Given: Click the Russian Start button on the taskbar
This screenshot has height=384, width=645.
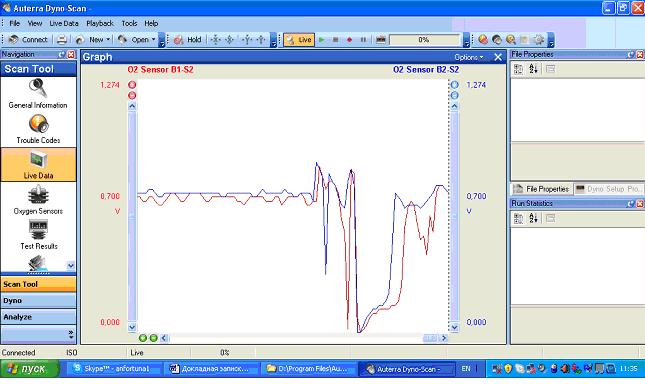Looking at the screenshot, I should (30, 369).
